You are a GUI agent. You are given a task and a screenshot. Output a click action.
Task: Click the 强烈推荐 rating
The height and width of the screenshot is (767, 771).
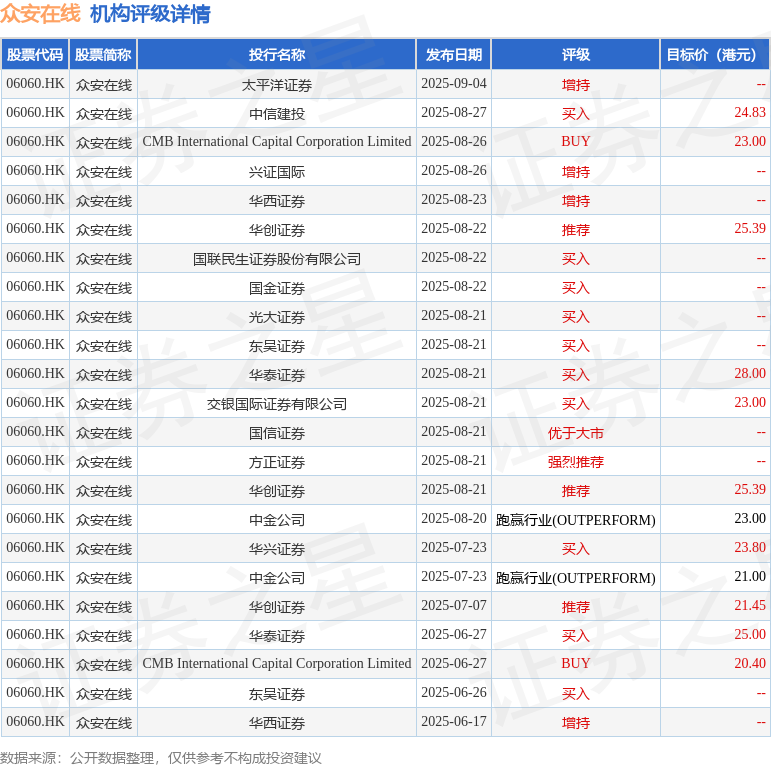click(576, 462)
